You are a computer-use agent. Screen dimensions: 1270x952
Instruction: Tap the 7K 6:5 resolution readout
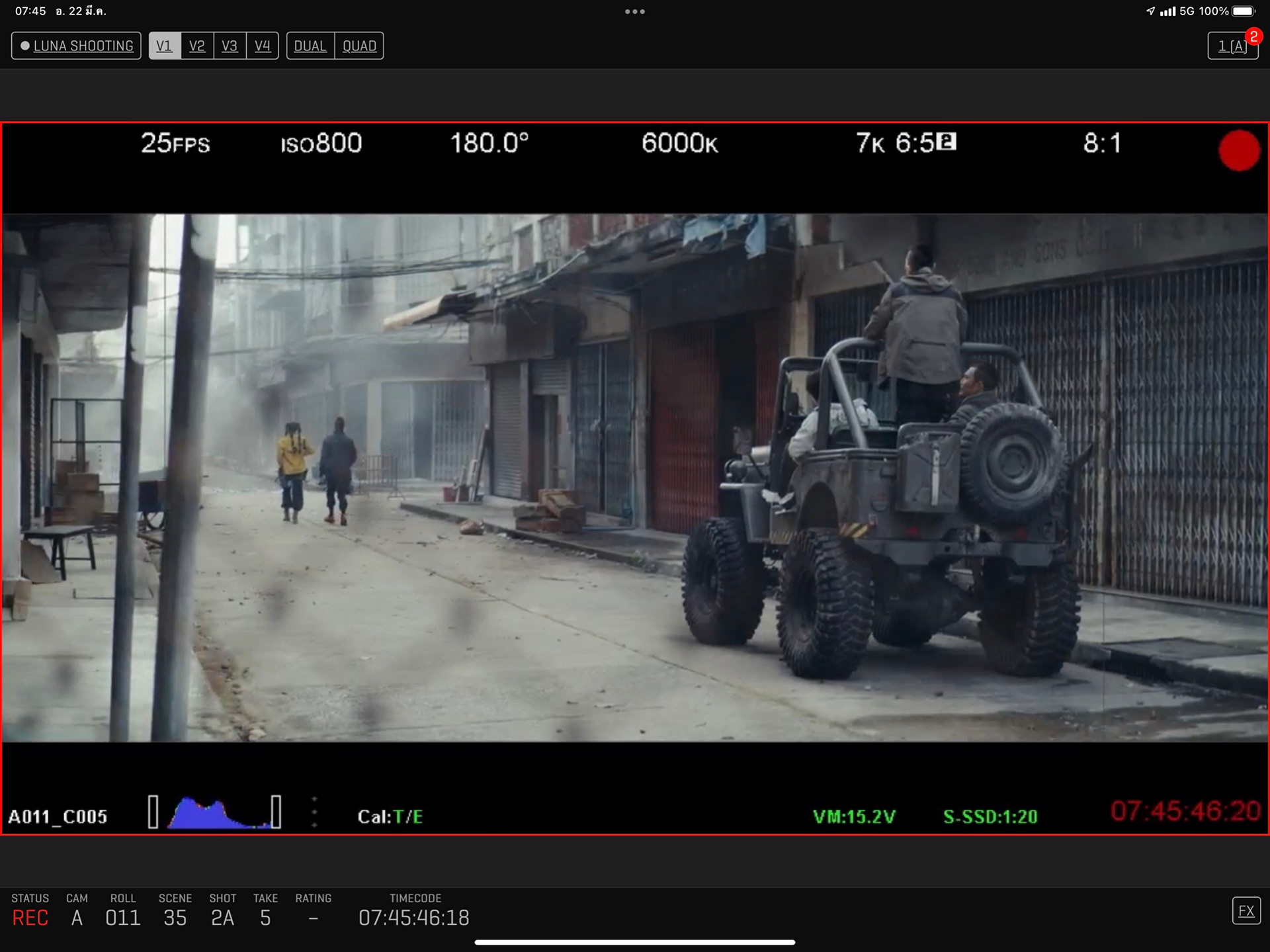click(906, 143)
